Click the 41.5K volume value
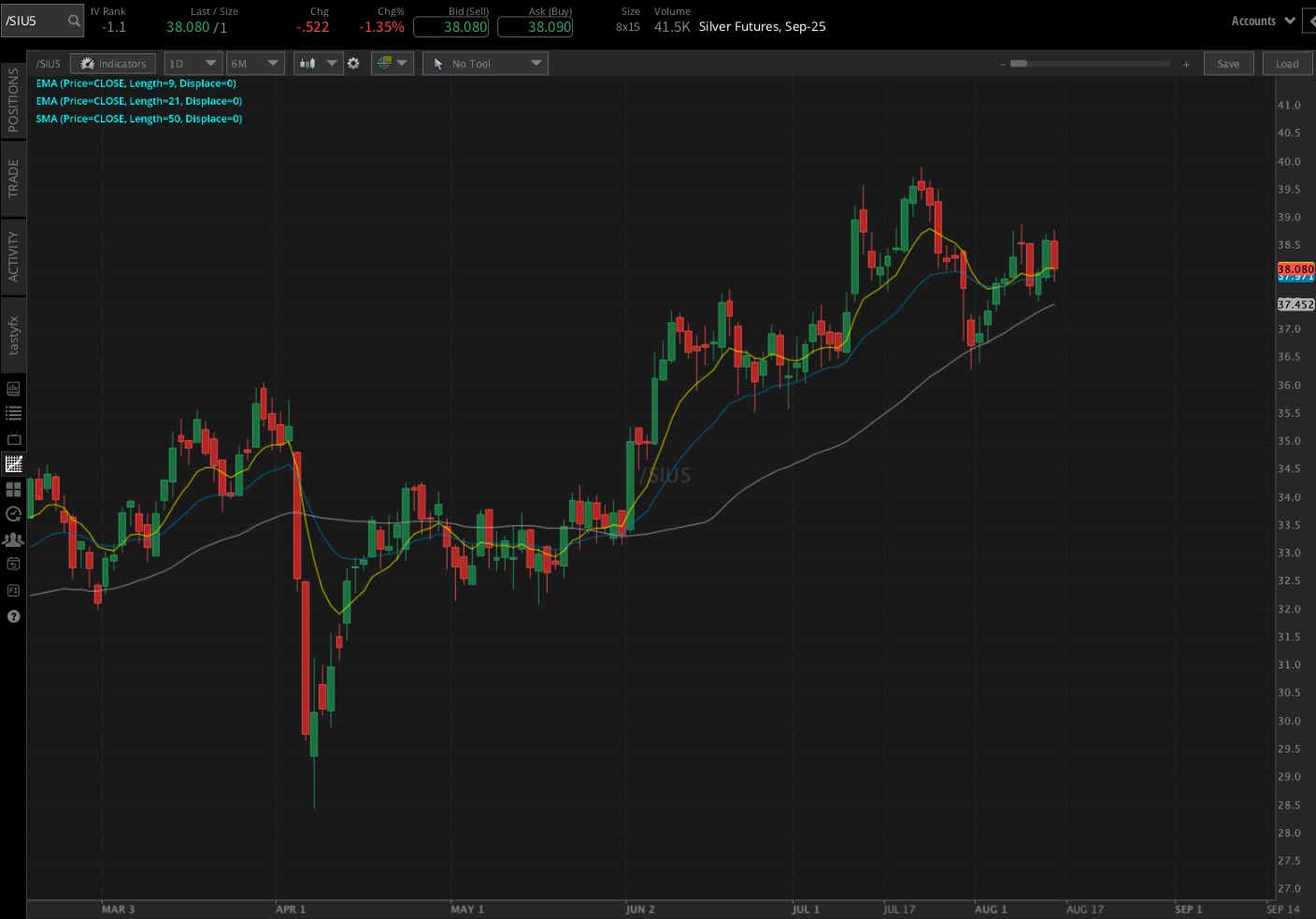The image size is (1316, 919). coord(672,26)
